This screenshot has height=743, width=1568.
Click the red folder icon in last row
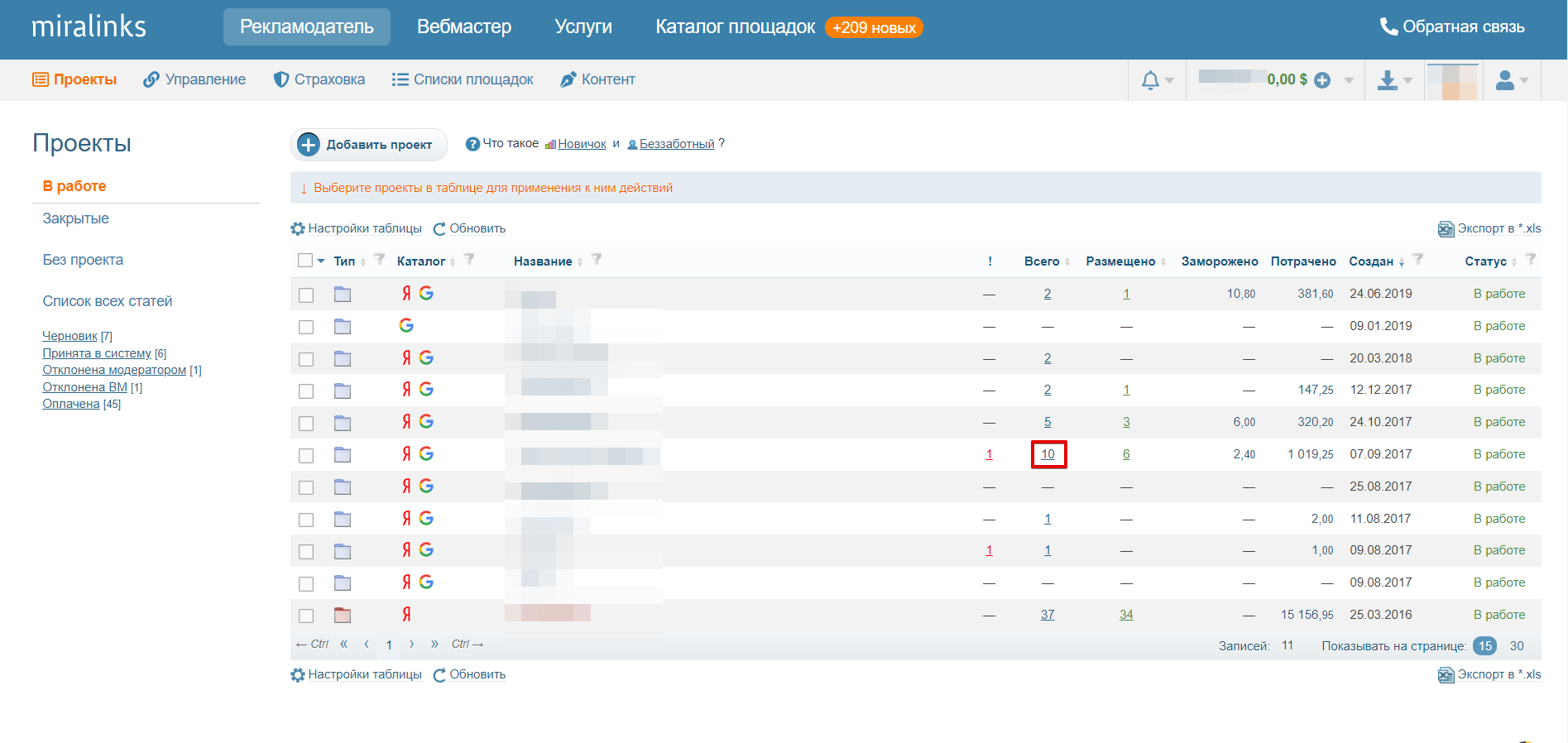click(x=343, y=615)
